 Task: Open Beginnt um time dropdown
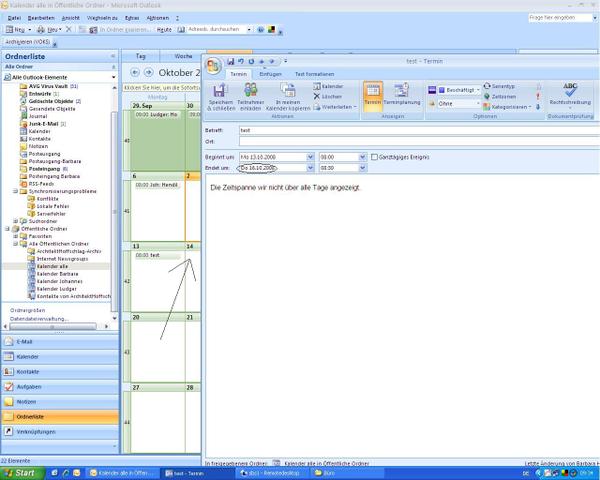tap(362, 157)
